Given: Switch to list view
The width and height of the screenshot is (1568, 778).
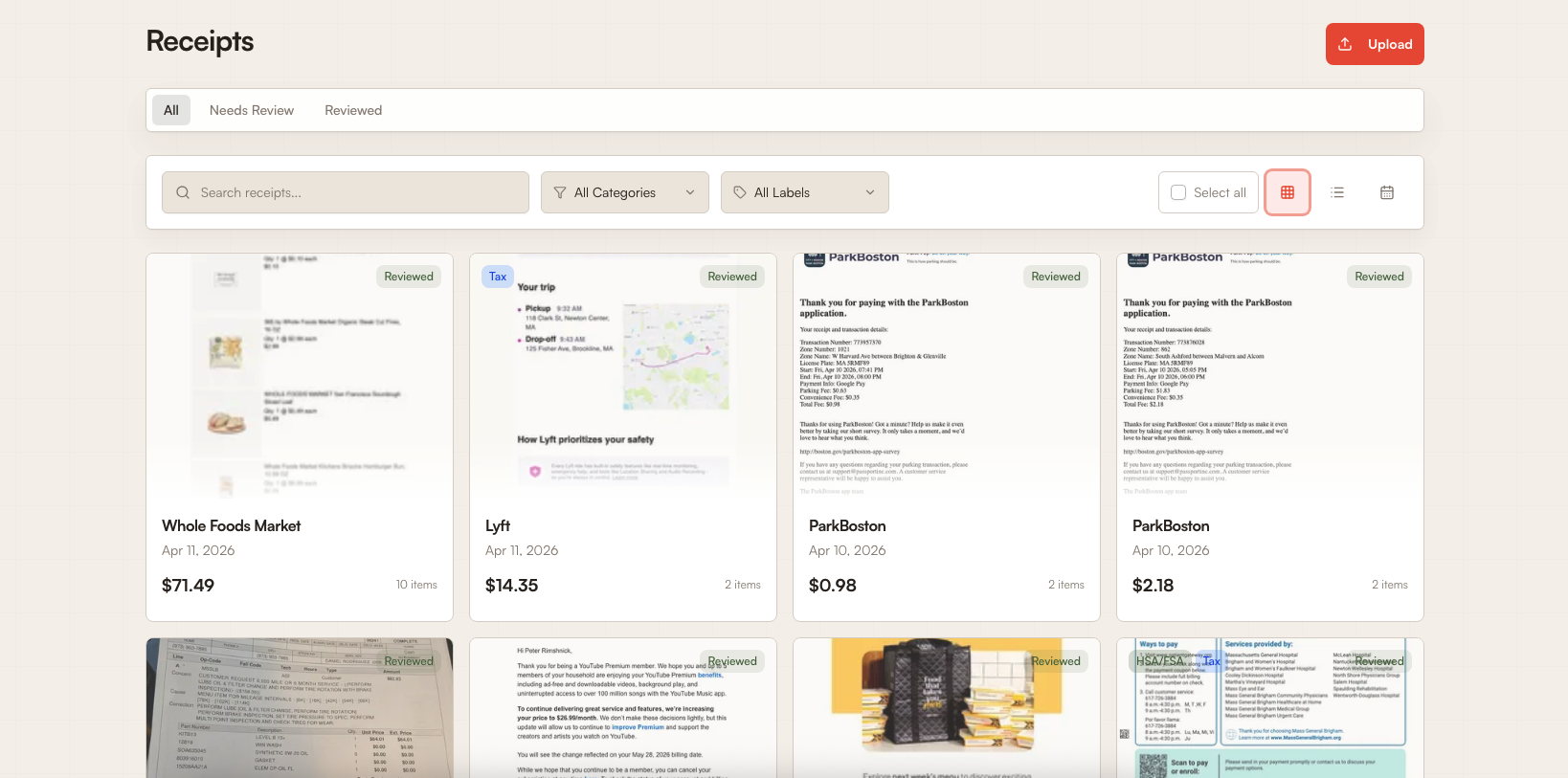Looking at the screenshot, I should tap(1337, 192).
